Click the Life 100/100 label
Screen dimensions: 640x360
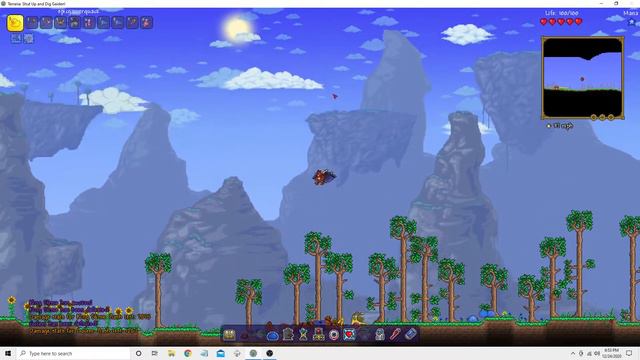pos(562,13)
